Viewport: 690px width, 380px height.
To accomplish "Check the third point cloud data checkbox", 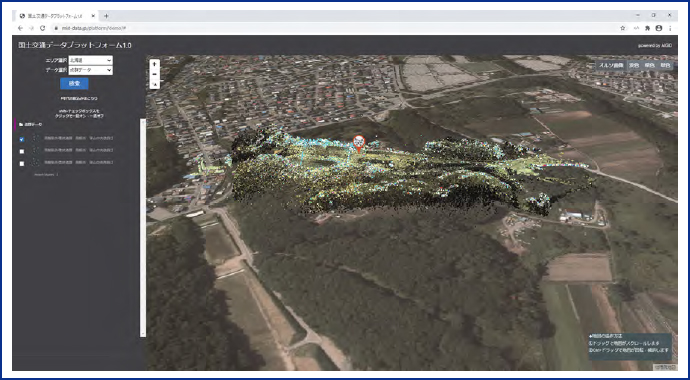I will point(22,163).
